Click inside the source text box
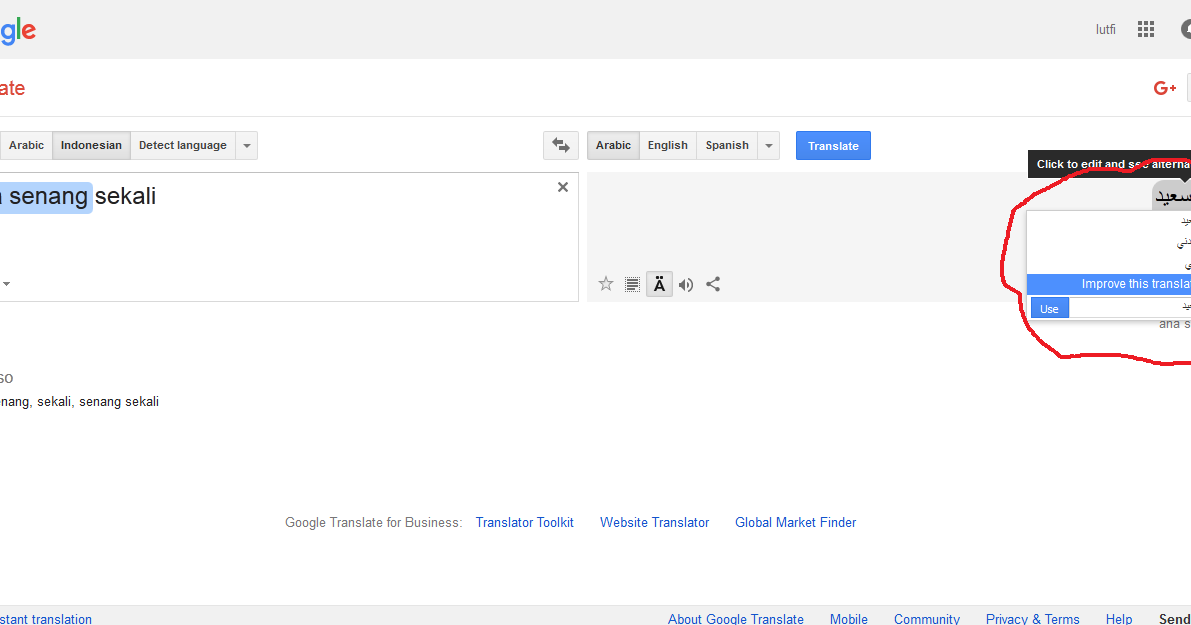This screenshot has height=625, width=1191. tap(289, 237)
